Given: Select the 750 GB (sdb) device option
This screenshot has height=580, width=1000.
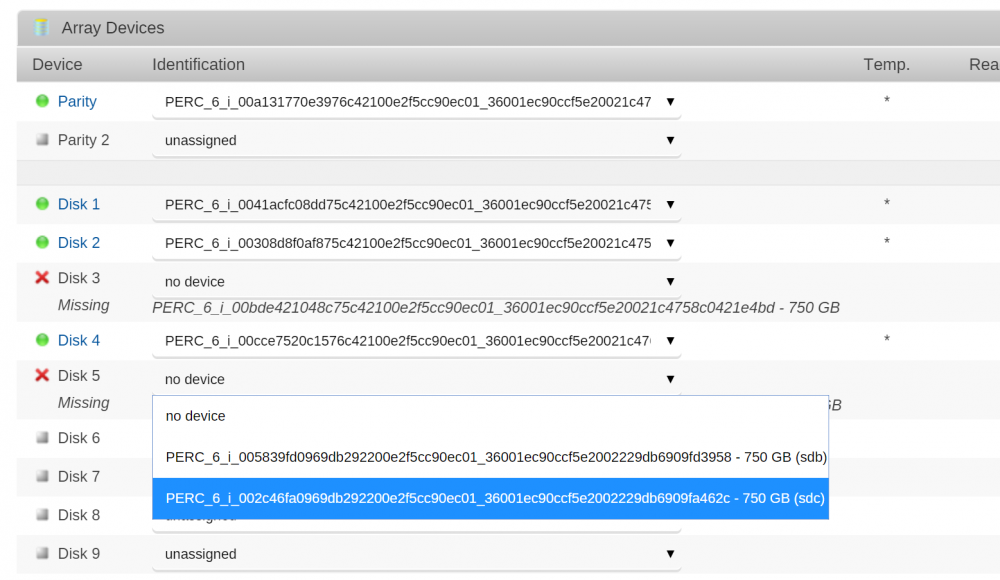Looking at the screenshot, I should point(490,457).
